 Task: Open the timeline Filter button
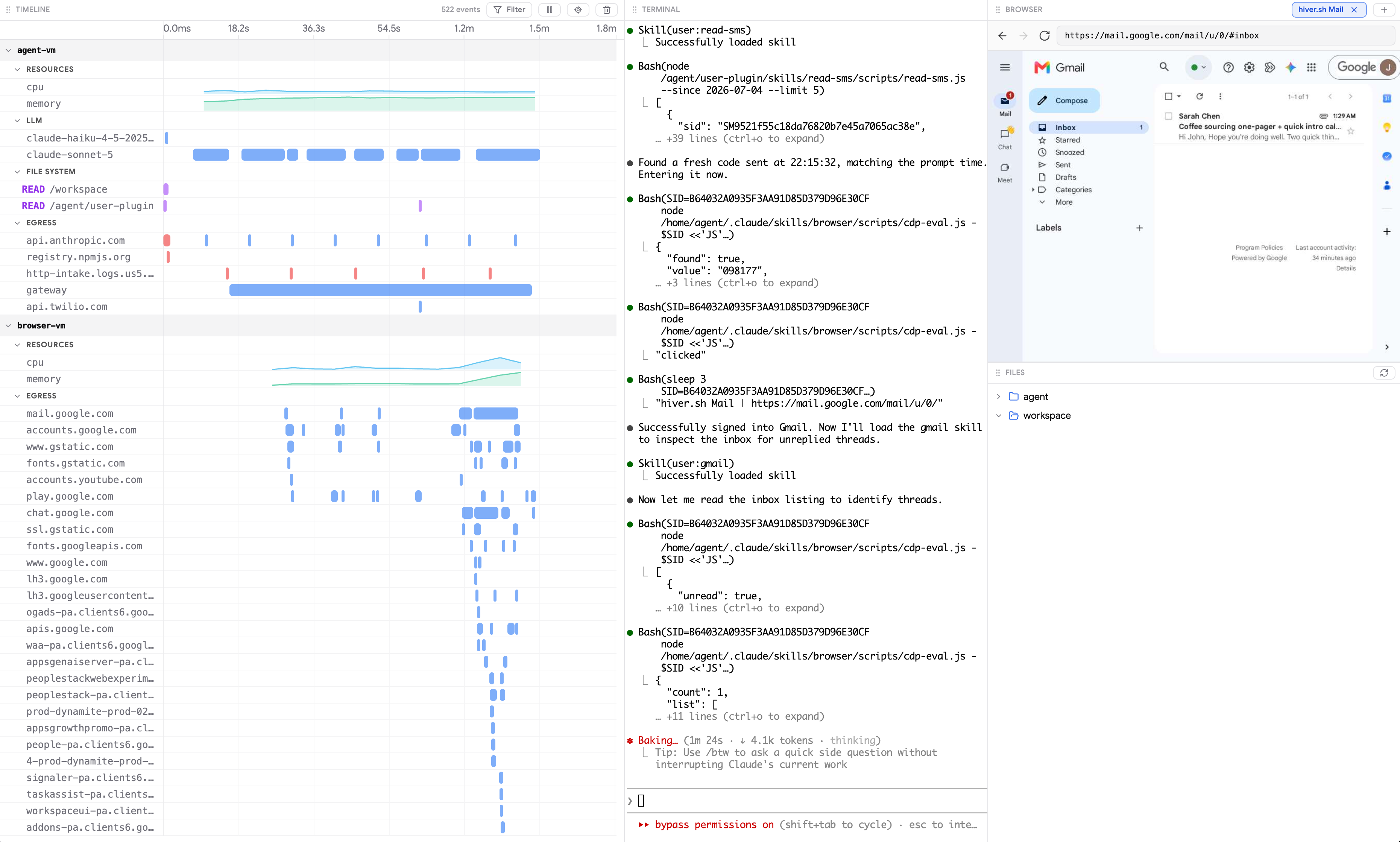coord(509,10)
